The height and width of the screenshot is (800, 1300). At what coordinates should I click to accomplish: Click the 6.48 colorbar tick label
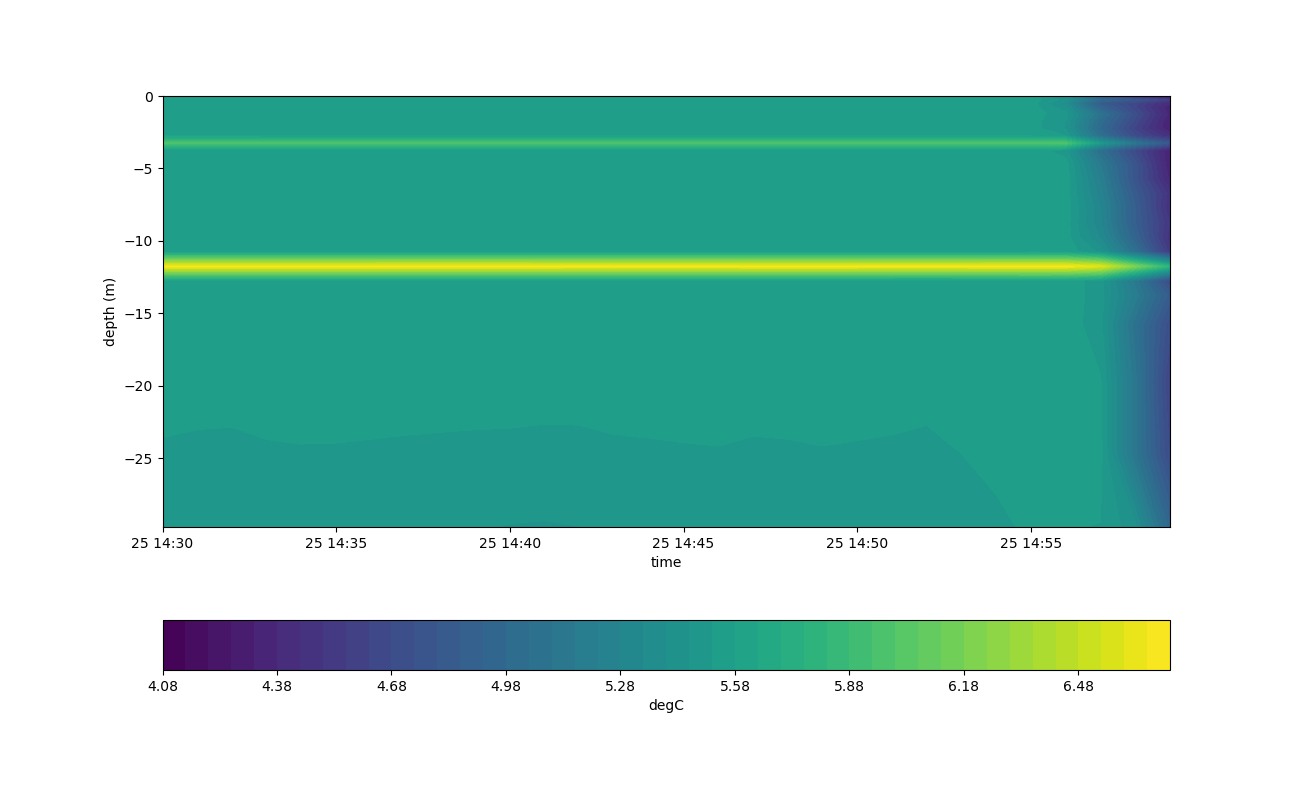coord(1078,687)
